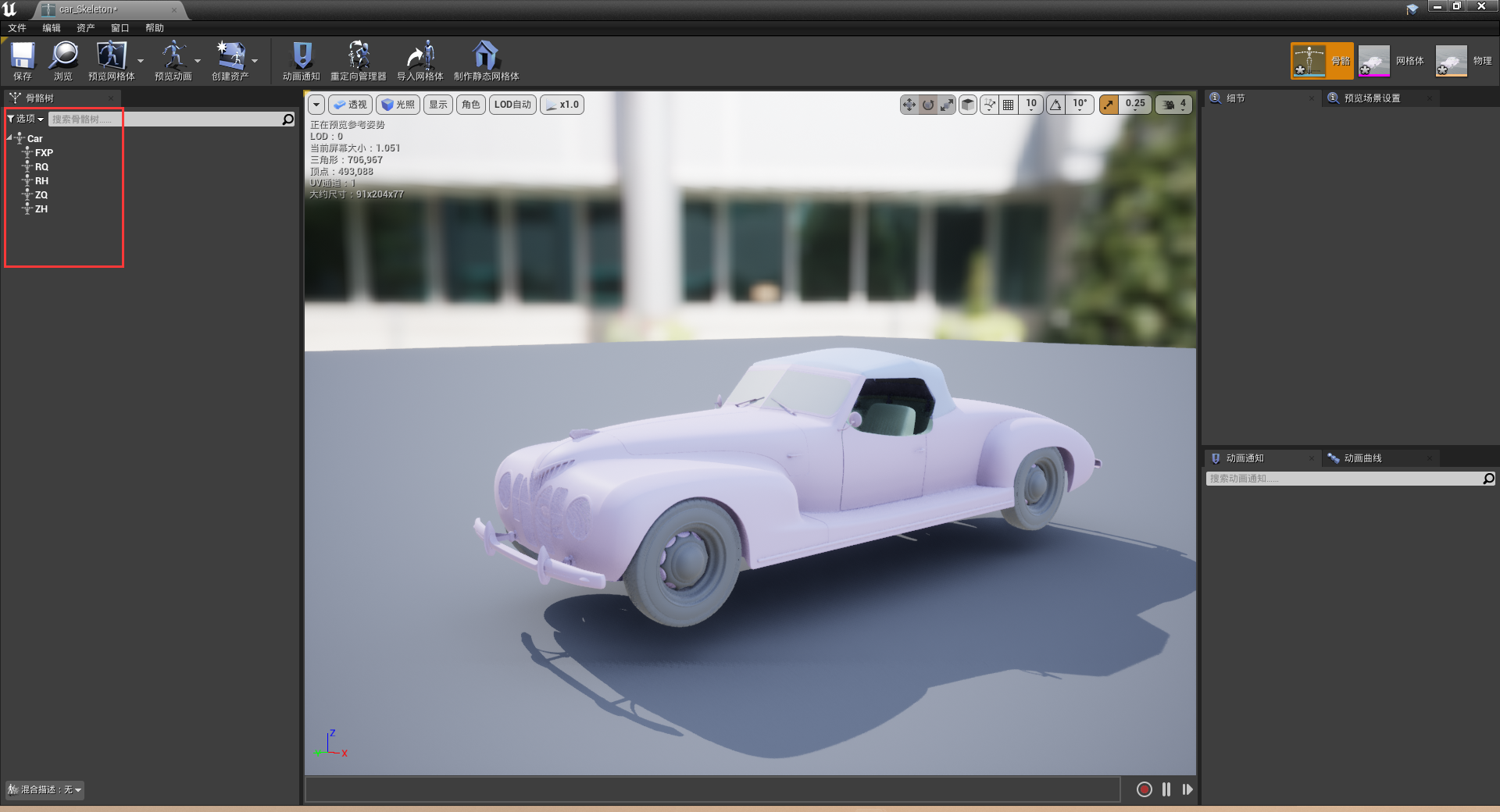Viewport: 1500px width, 812px height.
Task: Toggle rotation angle snapping
Action: (1055, 105)
